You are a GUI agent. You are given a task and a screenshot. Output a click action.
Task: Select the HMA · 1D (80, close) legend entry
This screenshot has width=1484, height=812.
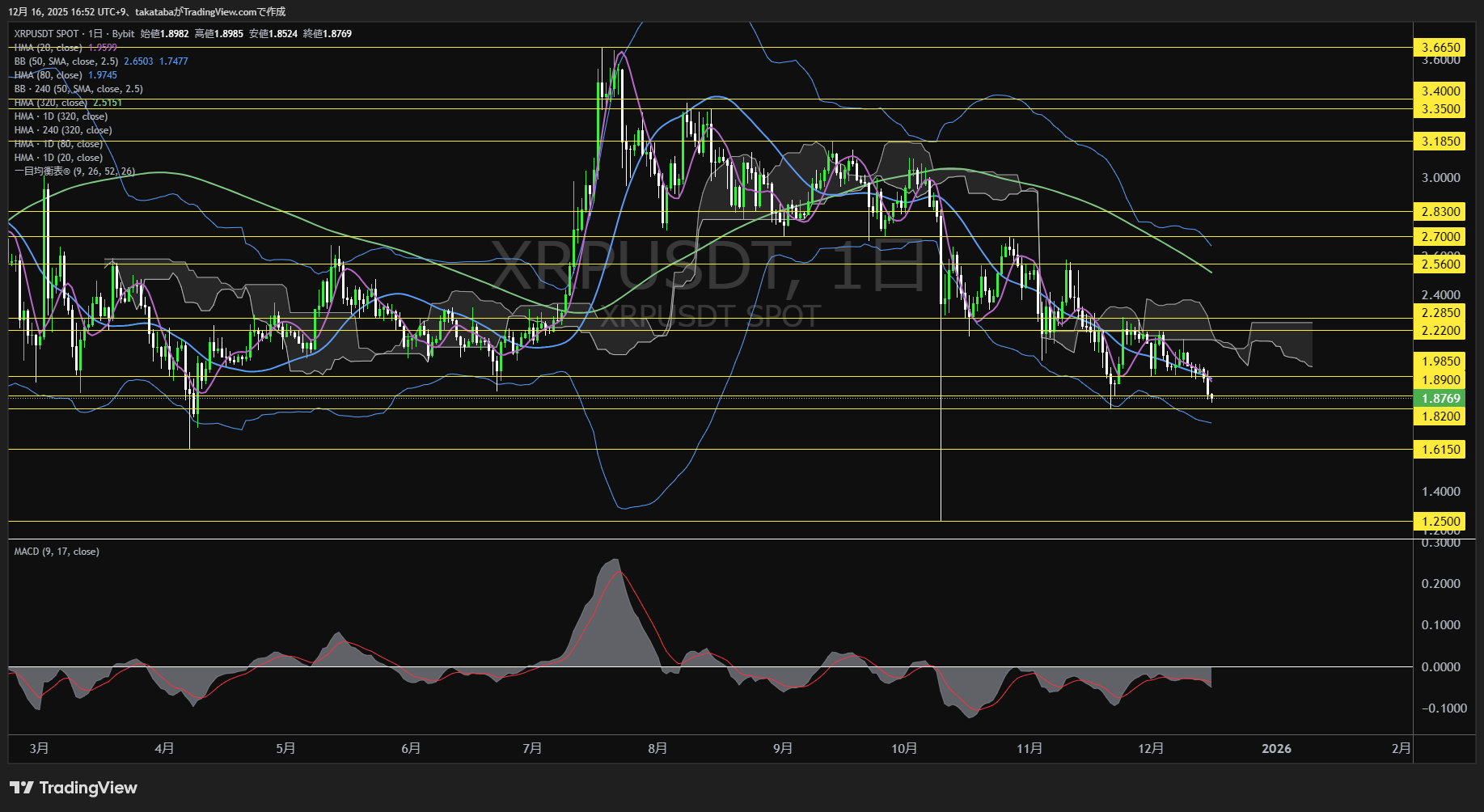pyautogui.click(x=57, y=143)
